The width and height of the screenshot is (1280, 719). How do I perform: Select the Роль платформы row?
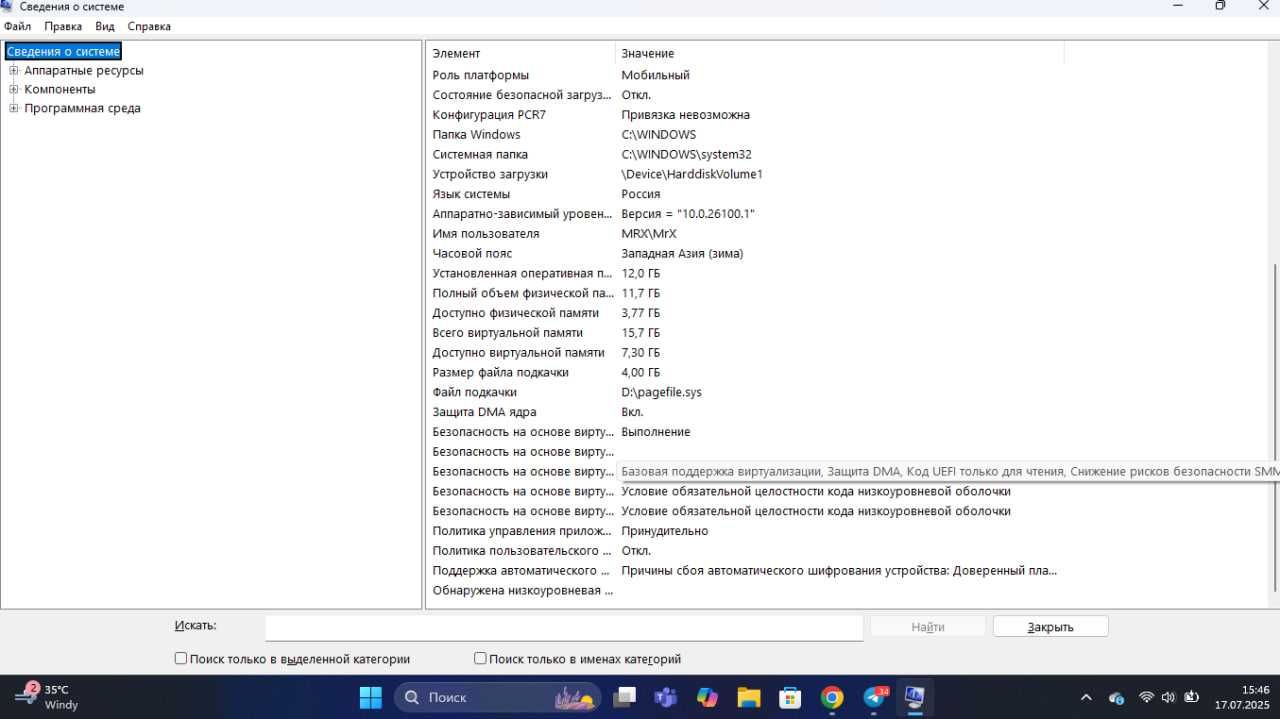point(745,75)
